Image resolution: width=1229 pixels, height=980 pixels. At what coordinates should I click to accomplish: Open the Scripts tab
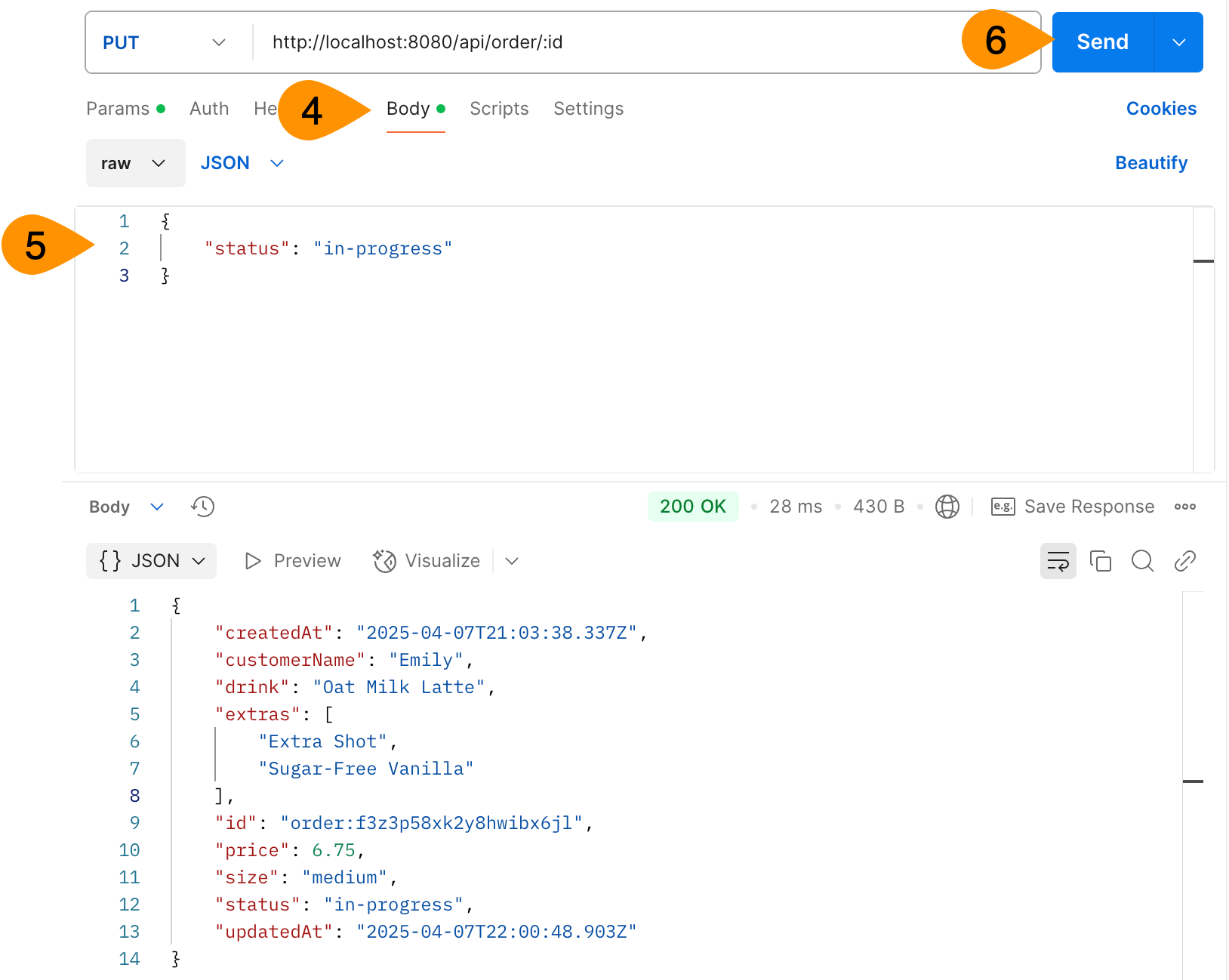[499, 108]
